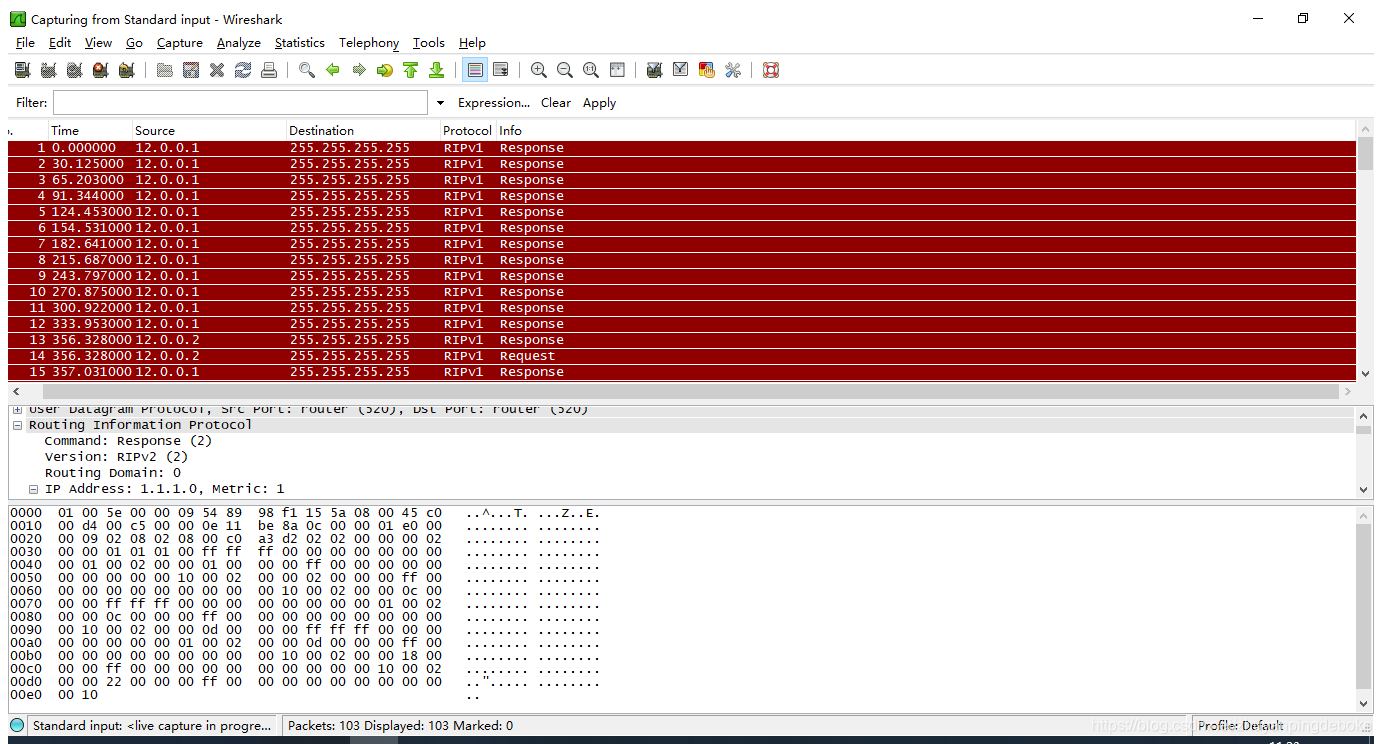The image size is (1382, 744).
Task: Click in the Filter input field
Action: point(240,103)
